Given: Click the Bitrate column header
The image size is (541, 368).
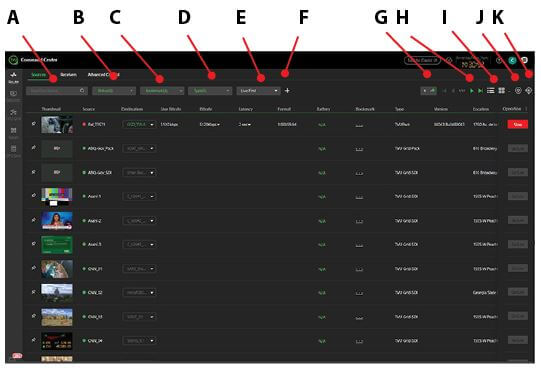Looking at the screenshot, I should click(x=206, y=109).
